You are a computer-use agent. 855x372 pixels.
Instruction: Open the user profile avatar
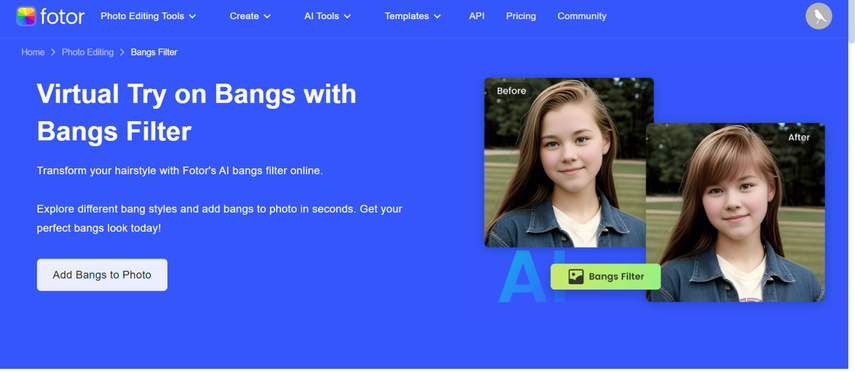point(818,16)
